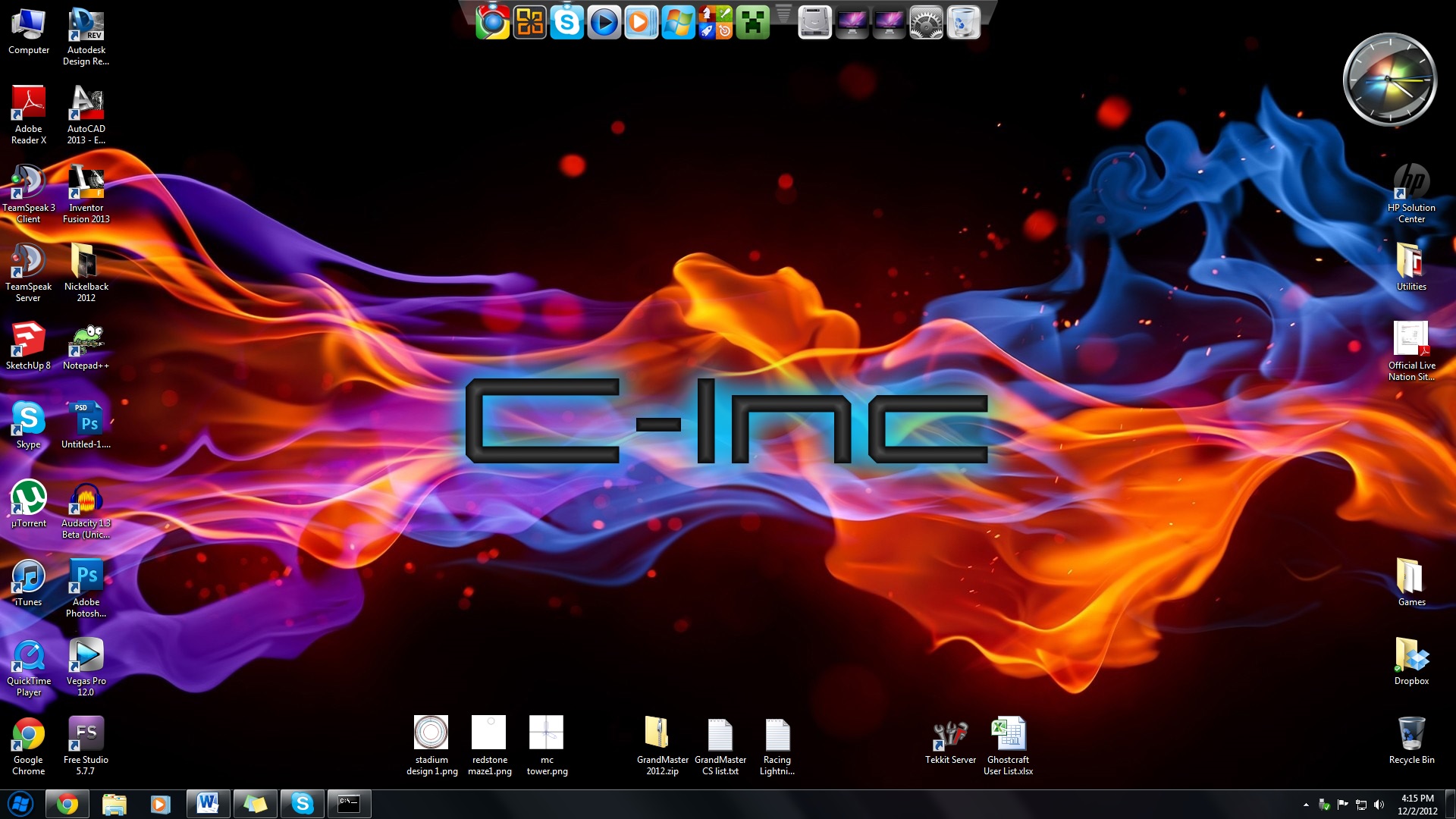
Task: Click the Show Desktop strip
Action: click(x=1451, y=805)
